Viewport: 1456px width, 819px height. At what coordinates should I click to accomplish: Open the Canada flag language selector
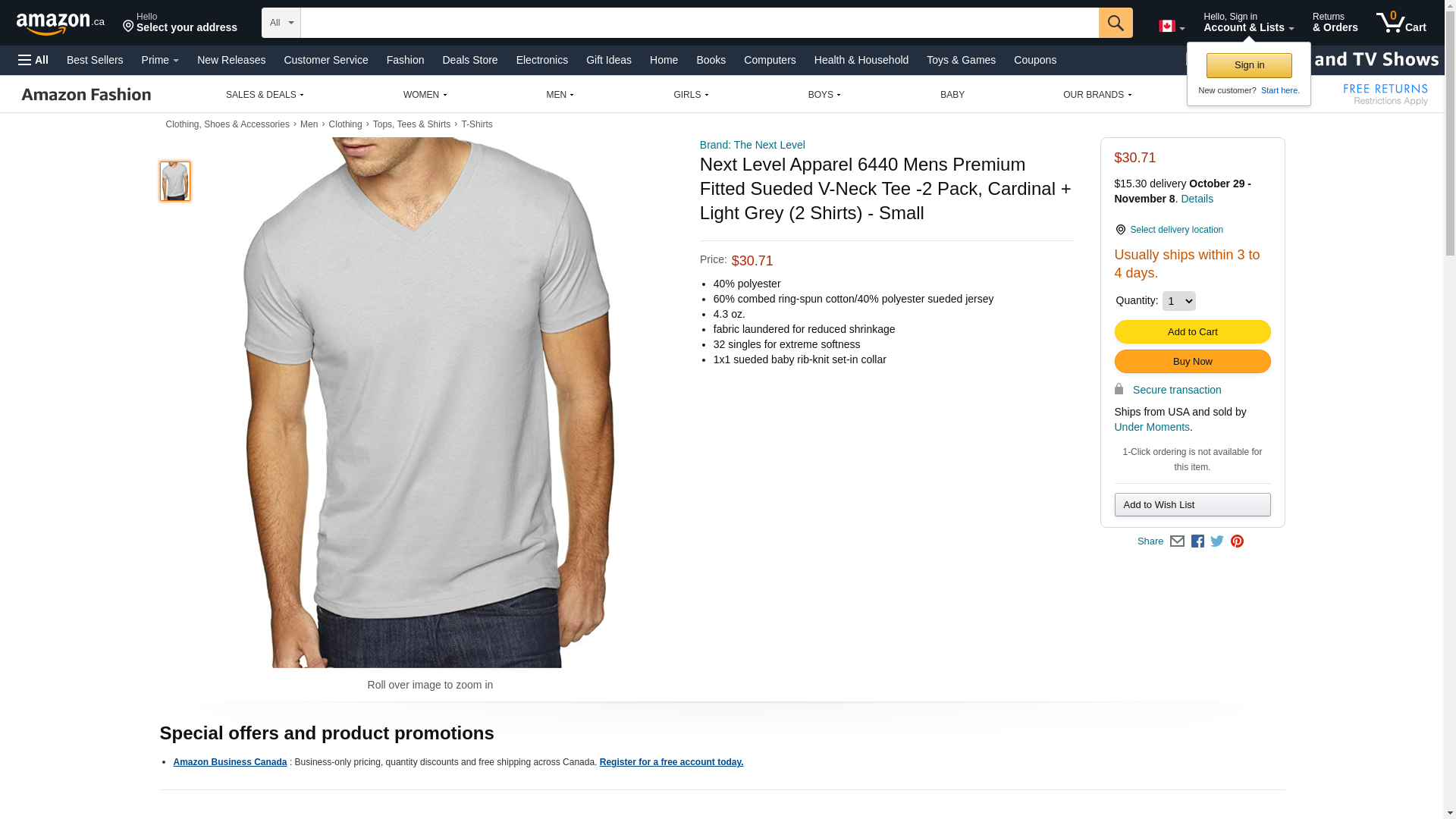click(1171, 27)
